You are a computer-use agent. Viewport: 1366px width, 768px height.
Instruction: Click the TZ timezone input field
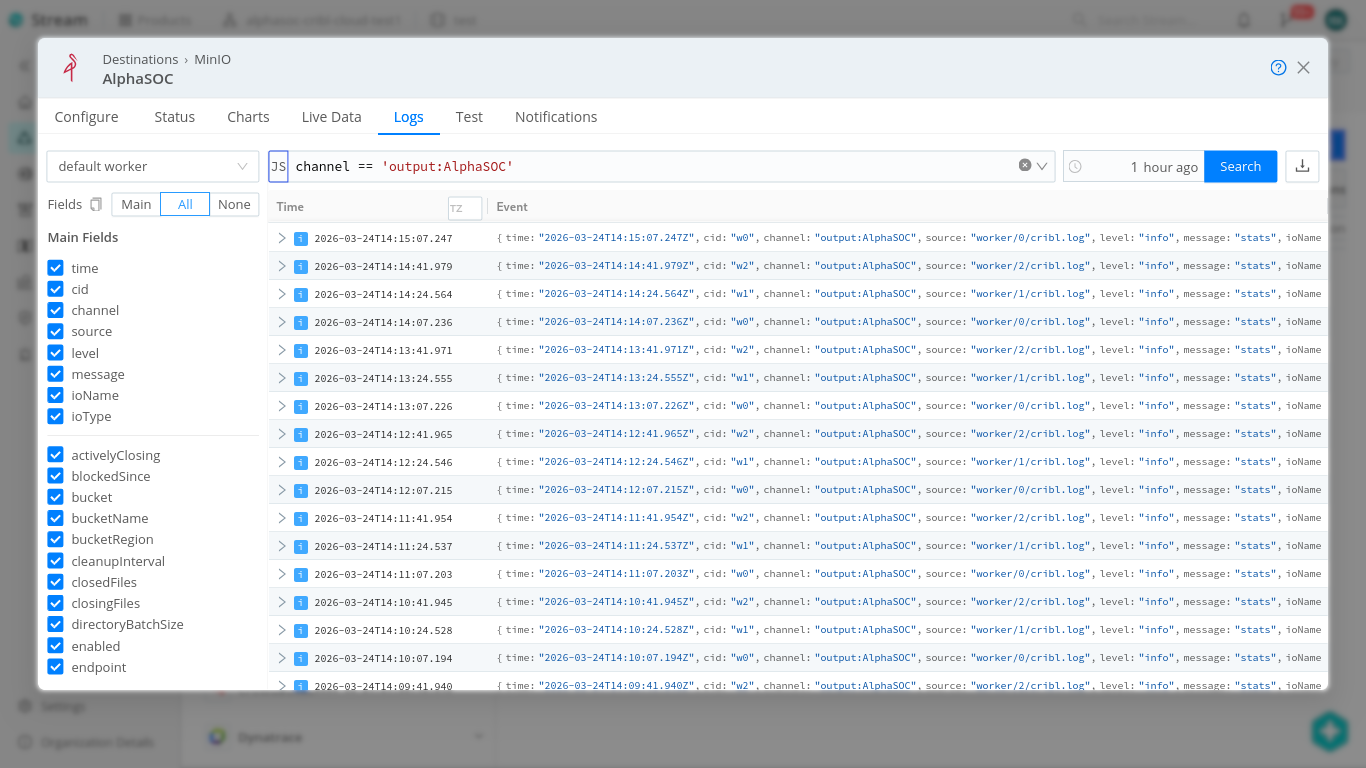(x=464, y=208)
